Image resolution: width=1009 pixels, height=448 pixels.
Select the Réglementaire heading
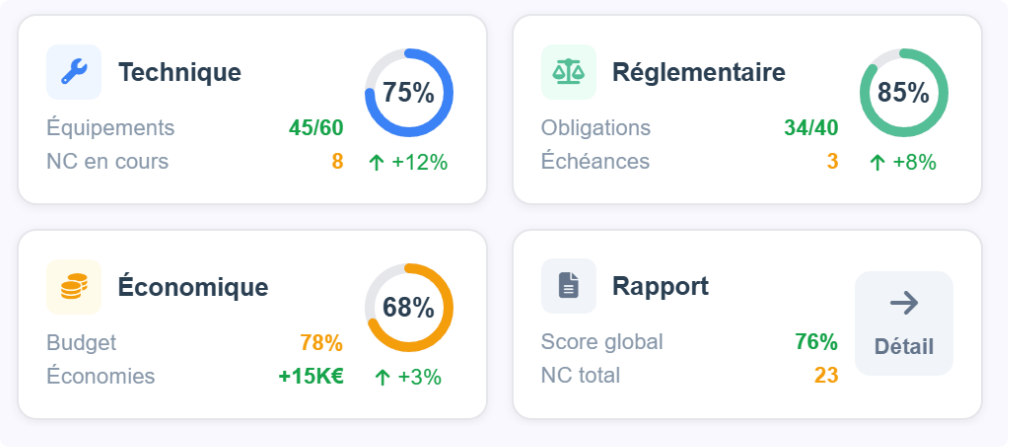pos(698,72)
